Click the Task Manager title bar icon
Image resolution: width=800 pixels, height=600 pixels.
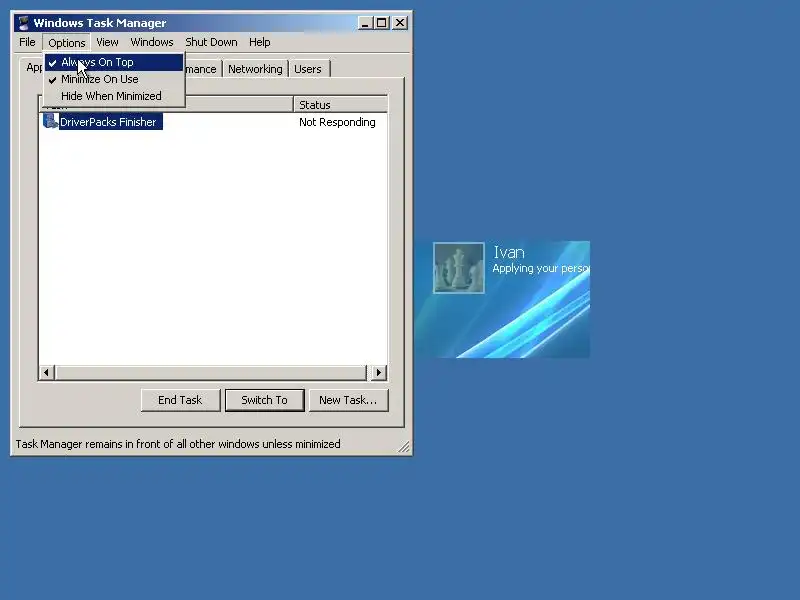coord(23,23)
